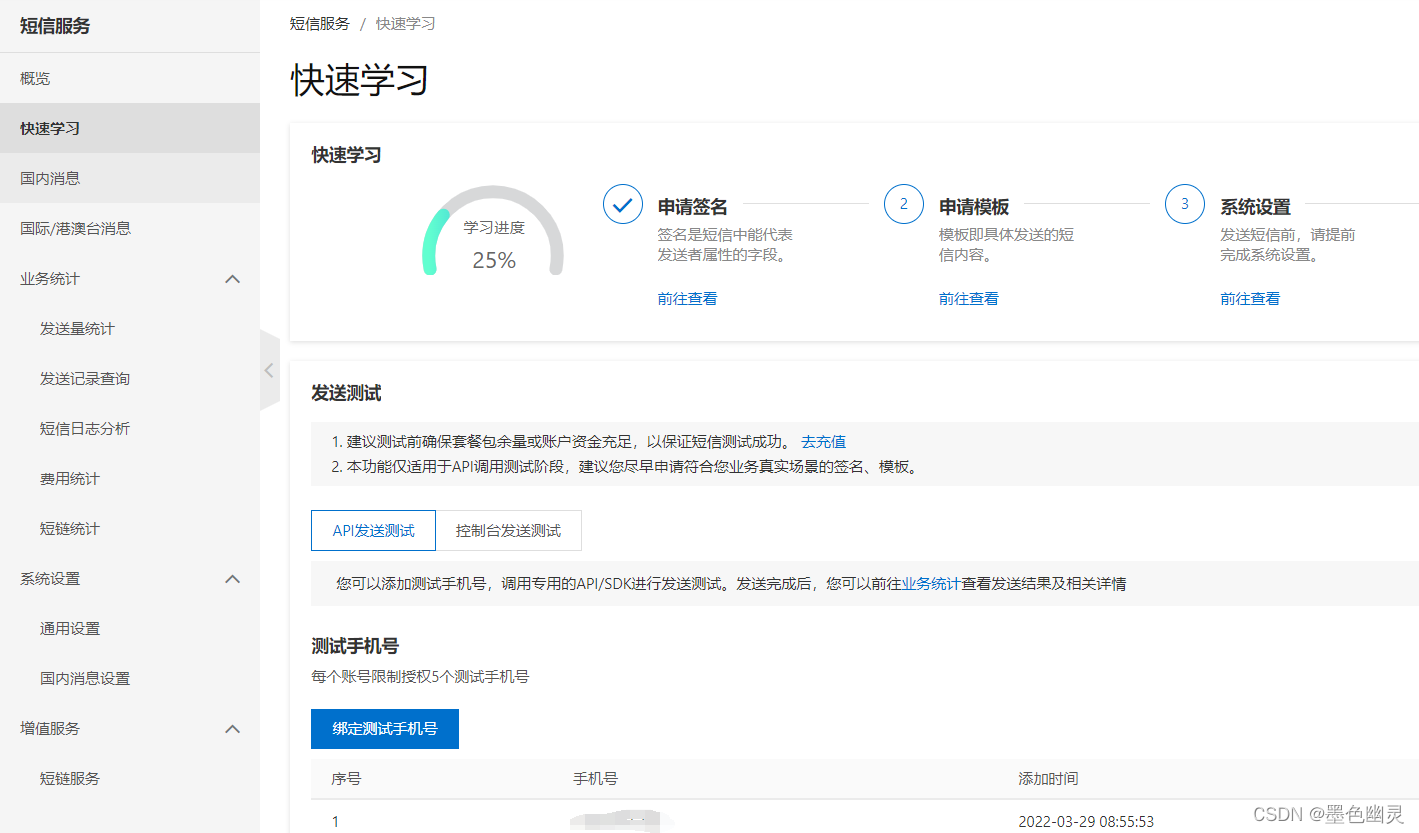The height and width of the screenshot is (833, 1419).
Task: Click row number 1 in the table
Action: point(335,821)
